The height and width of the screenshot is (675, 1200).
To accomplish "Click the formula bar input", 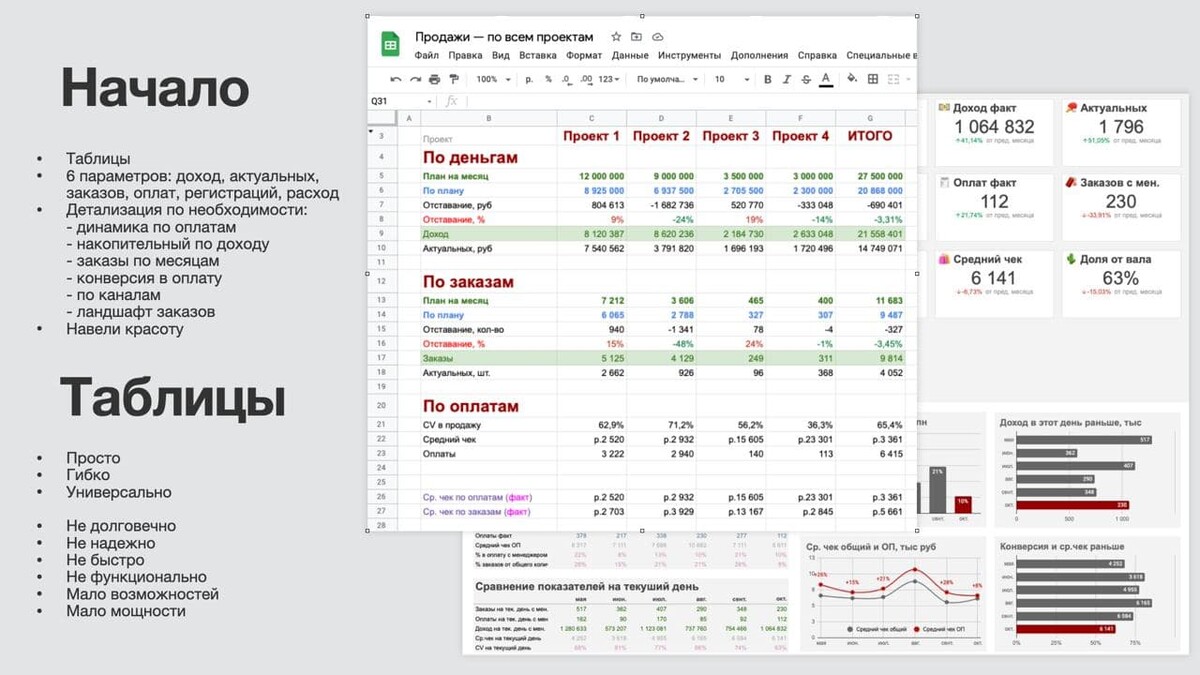I will pos(690,101).
